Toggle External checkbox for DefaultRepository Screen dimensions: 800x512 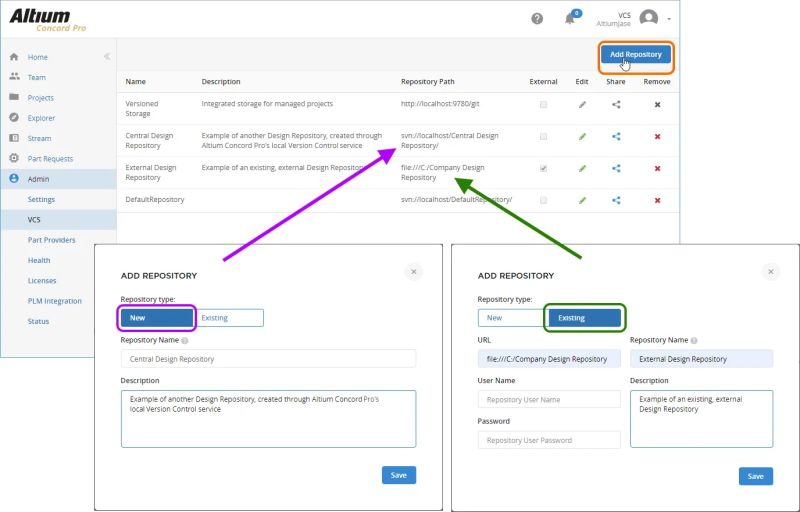pyautogui.click(x=543, y=200)
